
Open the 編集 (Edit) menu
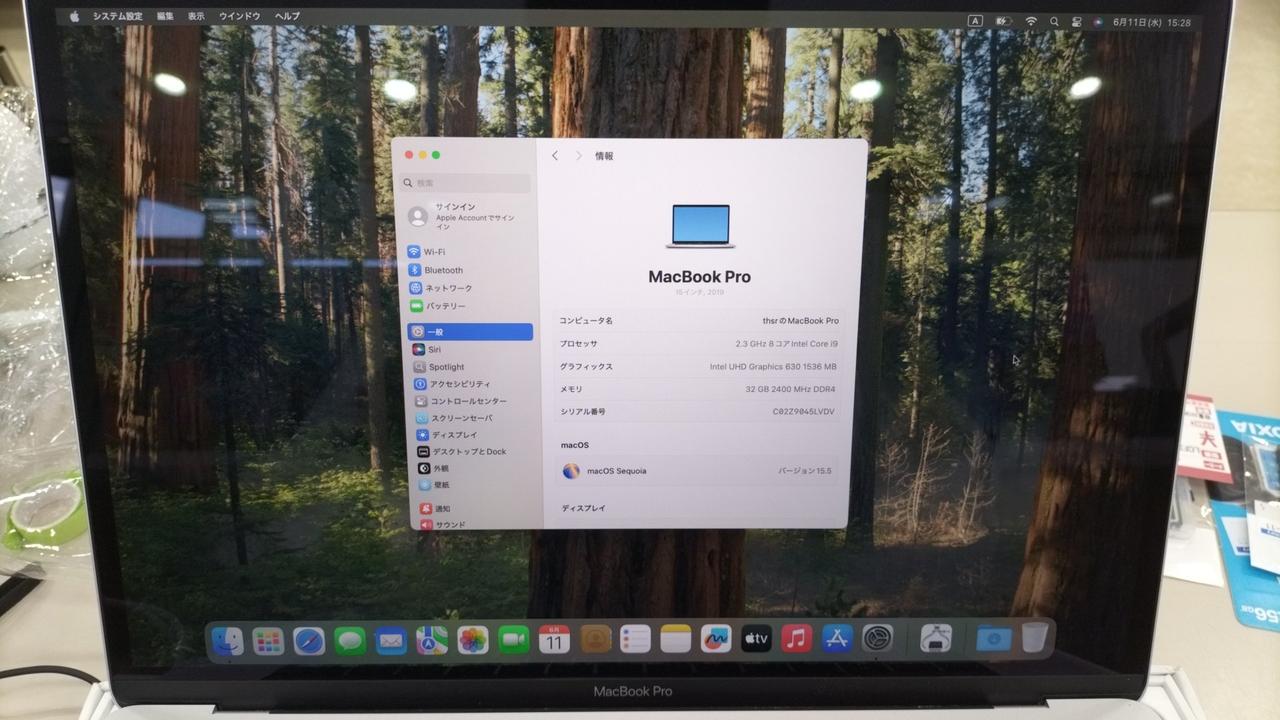click(165, 17)
